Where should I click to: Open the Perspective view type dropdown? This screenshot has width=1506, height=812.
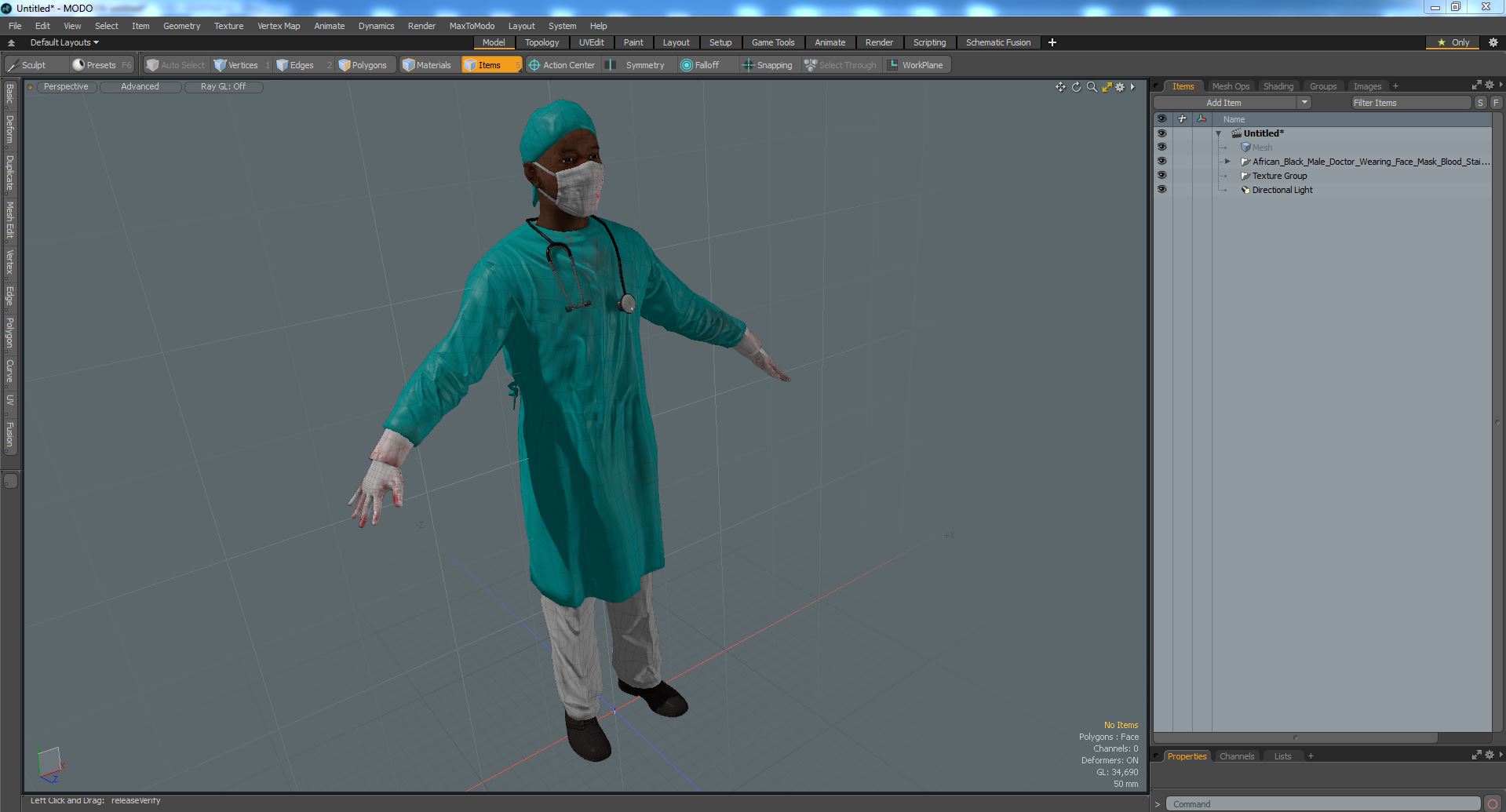66,87
